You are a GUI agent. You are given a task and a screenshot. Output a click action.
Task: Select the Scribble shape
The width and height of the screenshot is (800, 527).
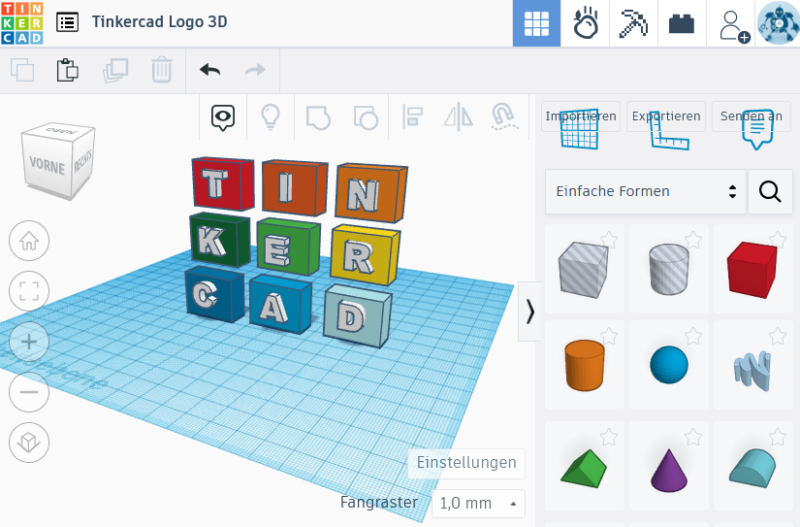point(753,370)
